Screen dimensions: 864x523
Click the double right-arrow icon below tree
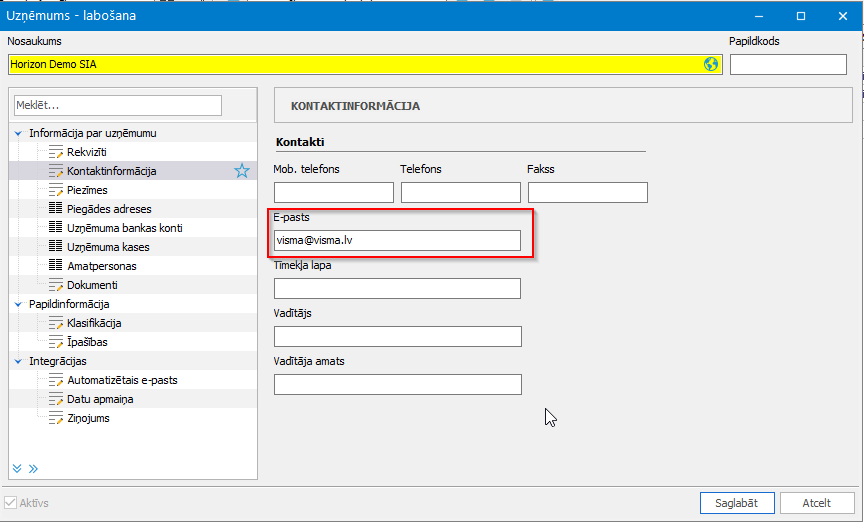pyautogui.click(x=34, y=469)
